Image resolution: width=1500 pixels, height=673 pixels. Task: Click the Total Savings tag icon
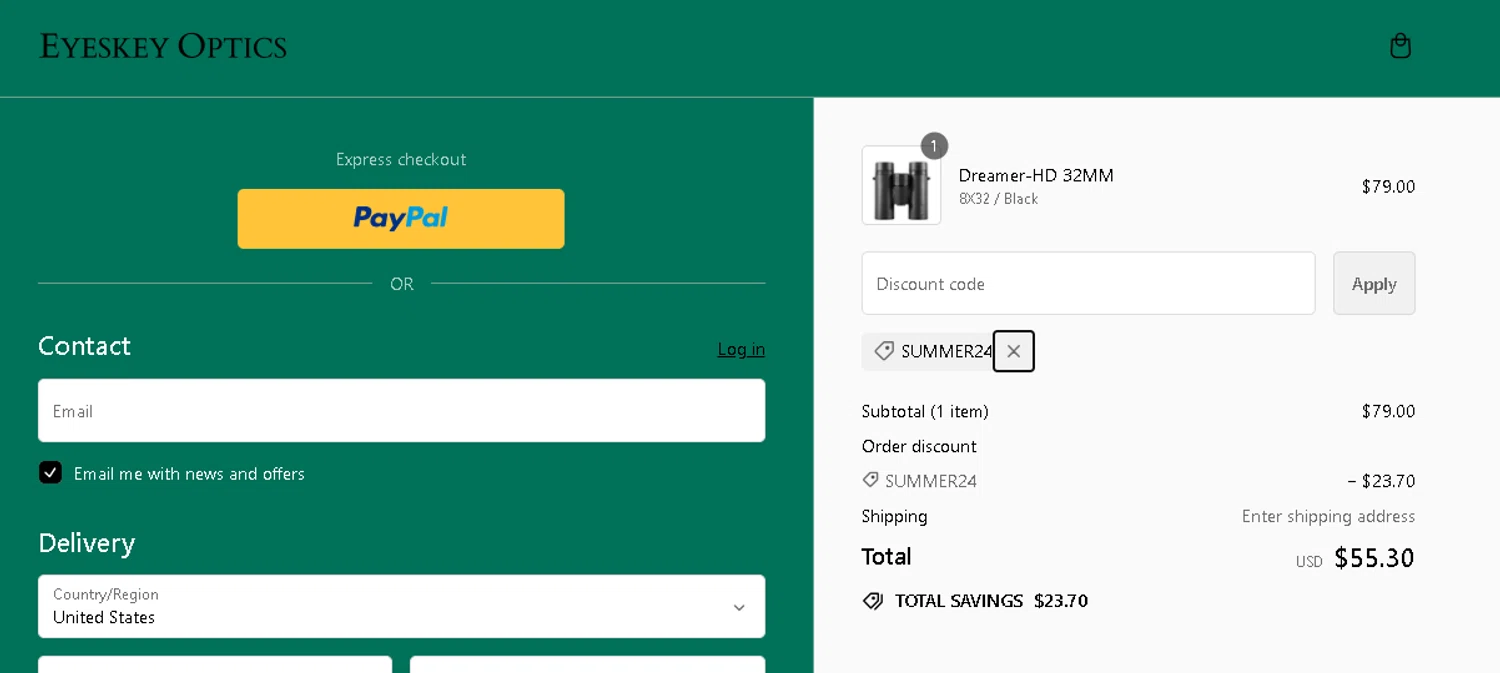(873, 601)
